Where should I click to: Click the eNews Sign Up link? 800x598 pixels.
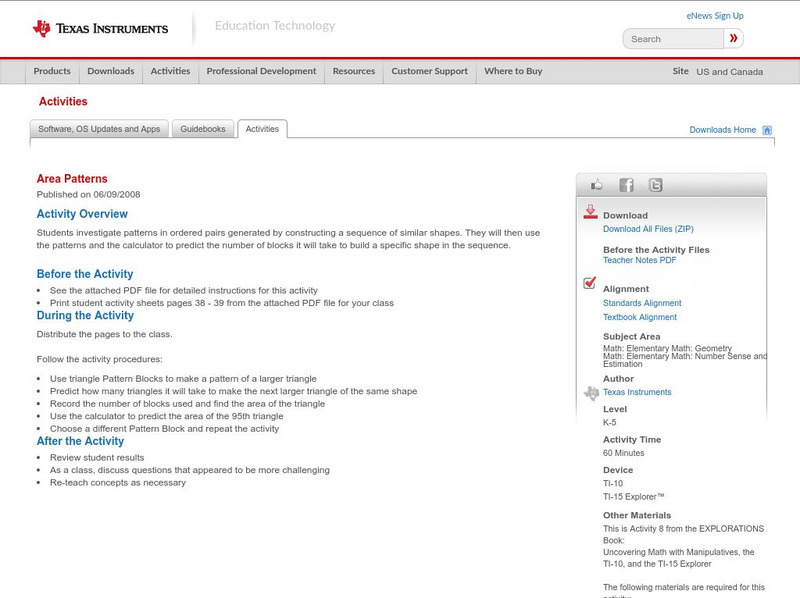714,16
